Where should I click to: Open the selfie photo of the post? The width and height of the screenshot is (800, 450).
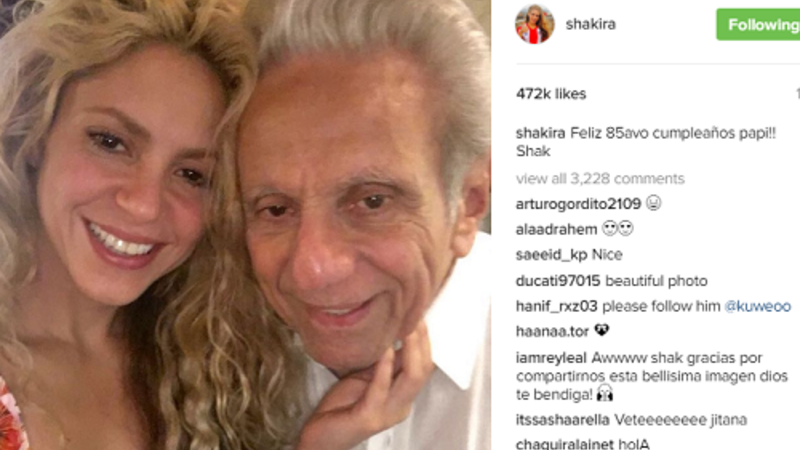coord(245,225)
